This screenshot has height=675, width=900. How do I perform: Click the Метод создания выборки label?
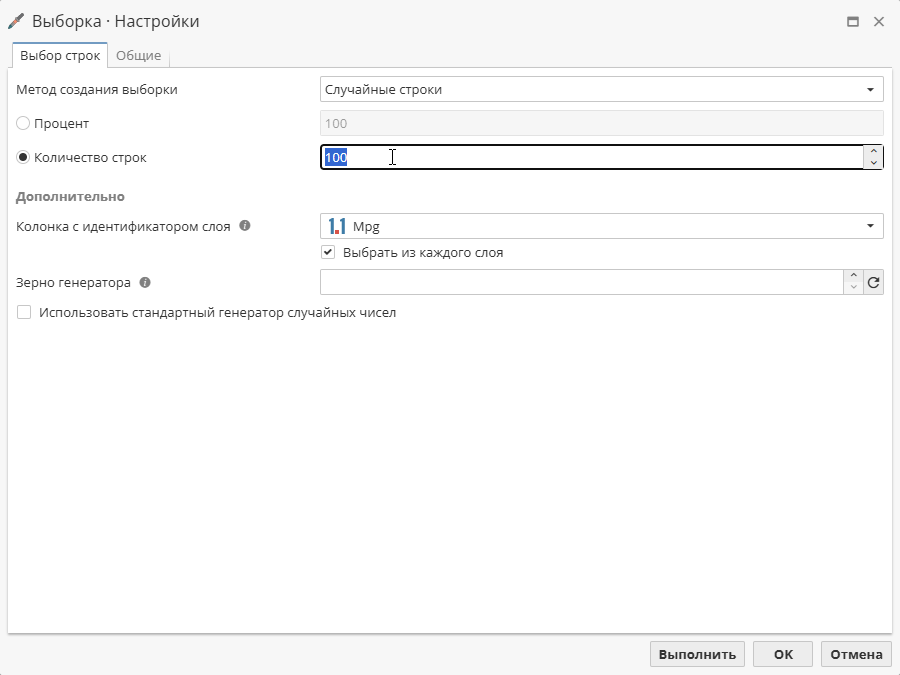pyautogui.click(x=96, y=90)
